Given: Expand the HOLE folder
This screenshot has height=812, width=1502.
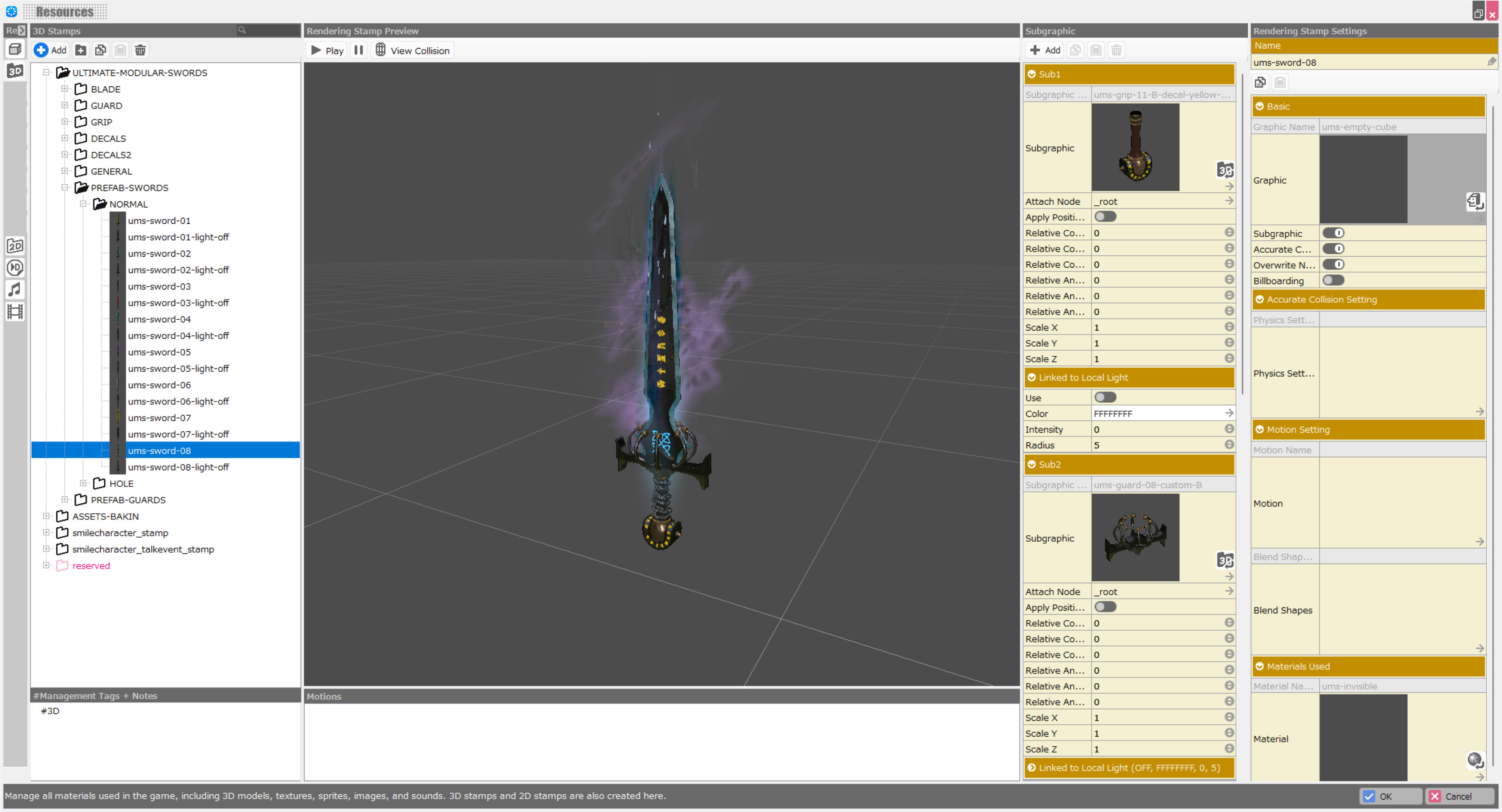Looking at the screenshot, I should (82, 483).
